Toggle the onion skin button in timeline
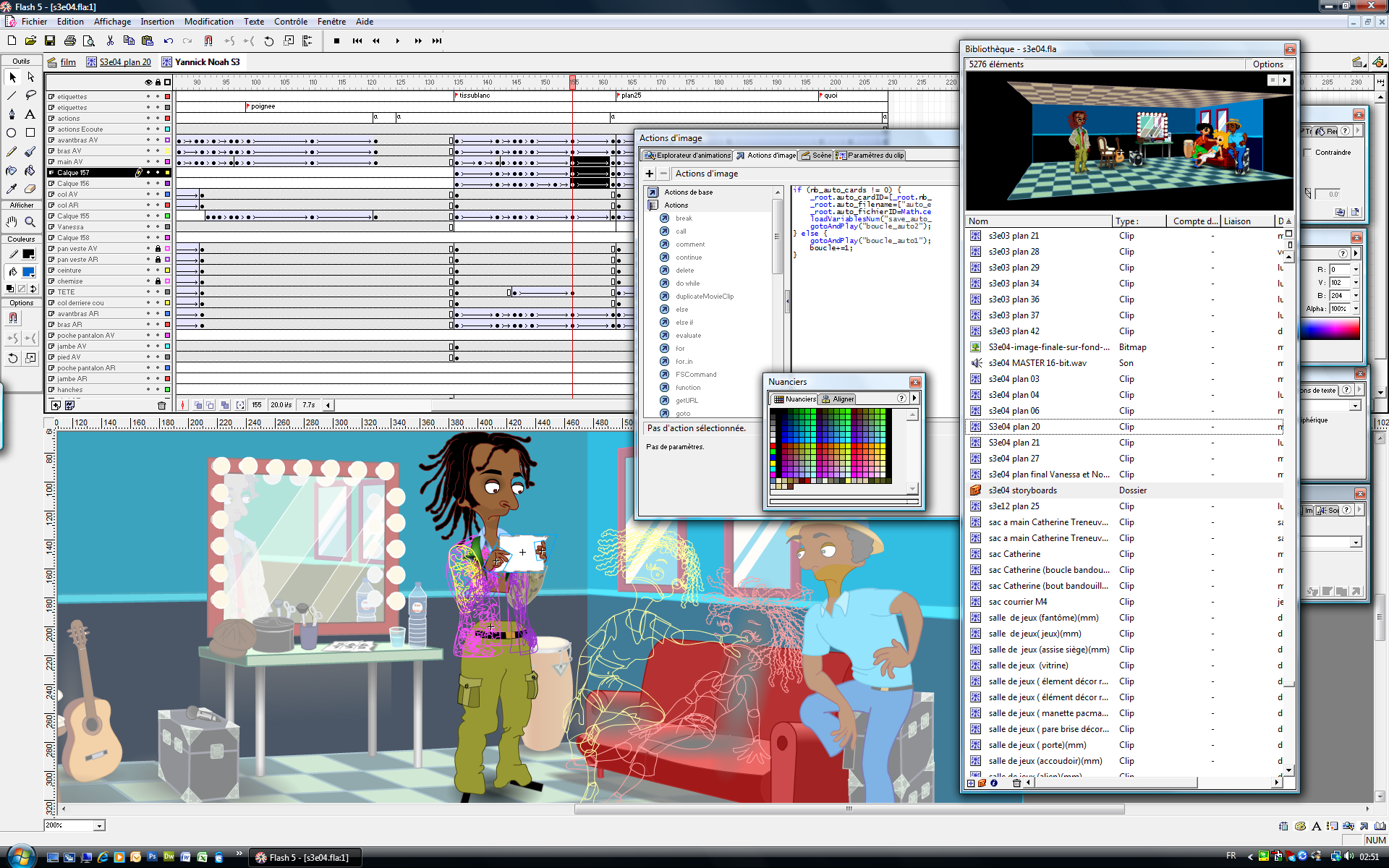 tap(197, 405)
